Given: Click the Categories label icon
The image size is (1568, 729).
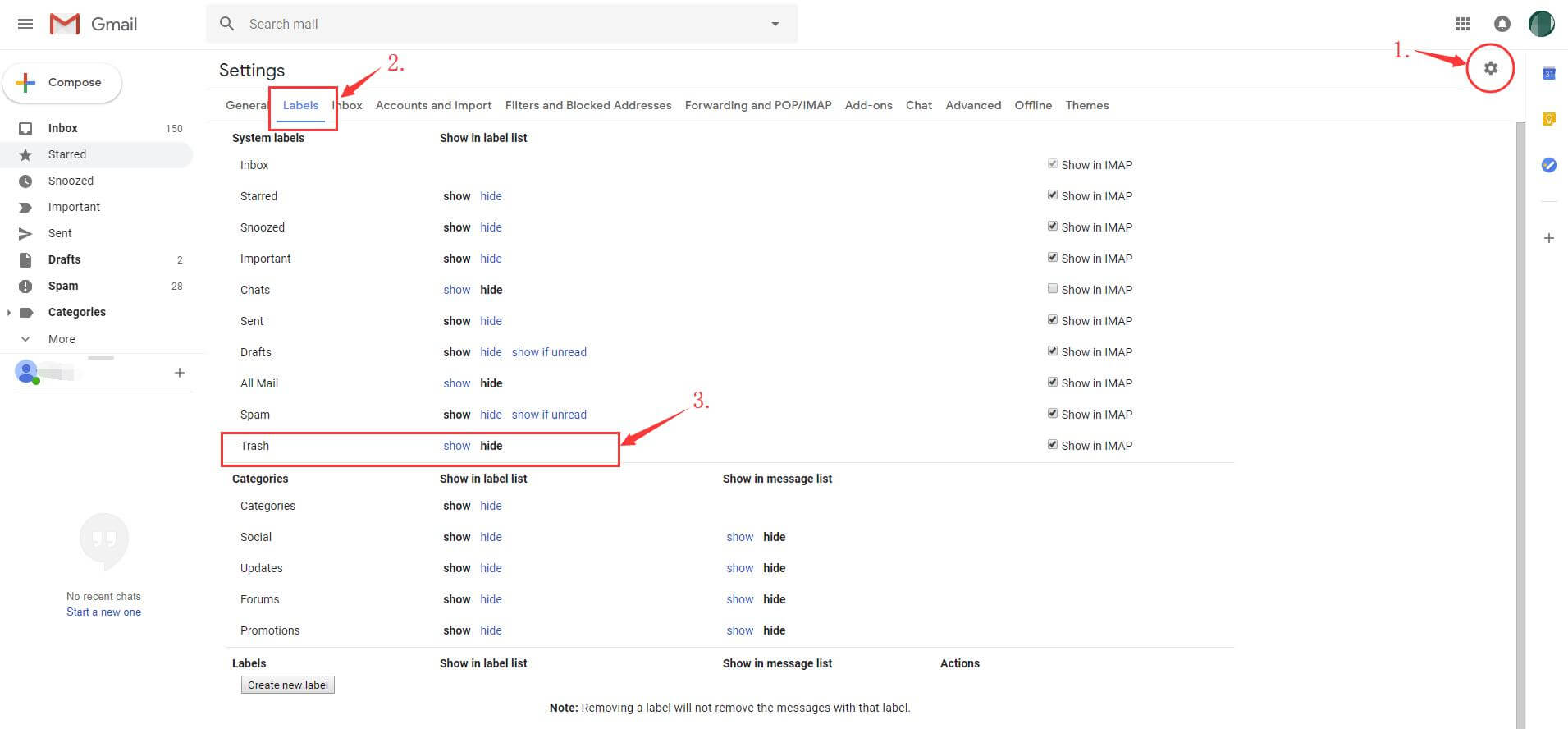Looking at the screenshot, I should (x=25, y=312).
